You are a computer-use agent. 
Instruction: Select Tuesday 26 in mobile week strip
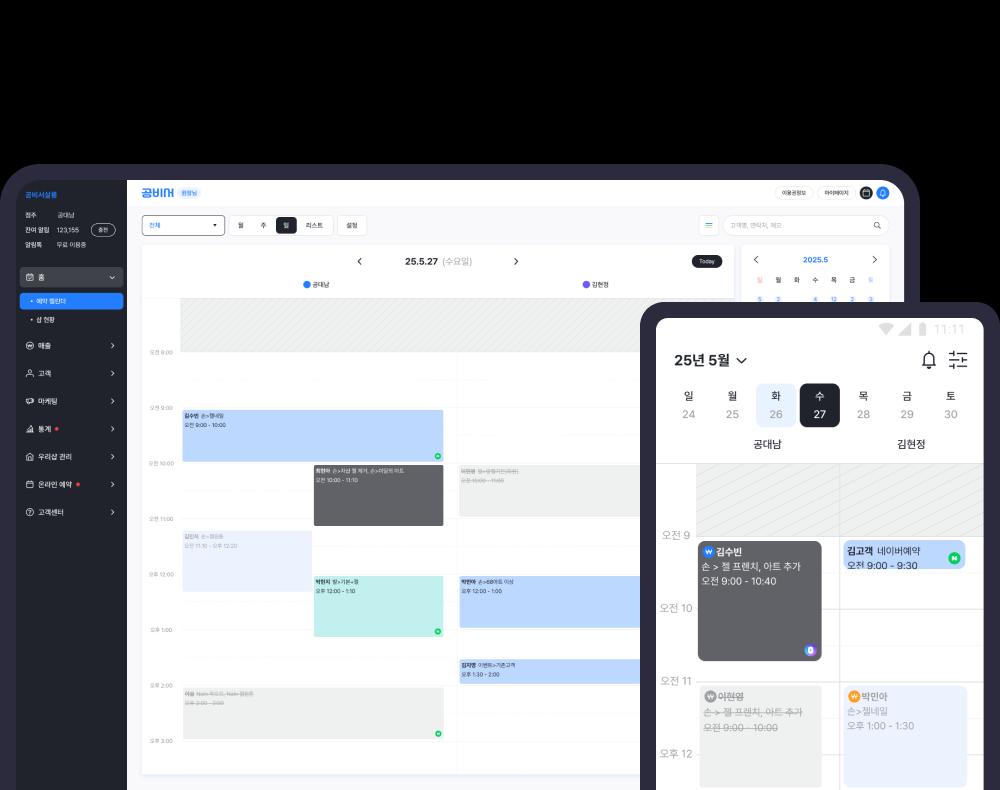pos(776,405)
